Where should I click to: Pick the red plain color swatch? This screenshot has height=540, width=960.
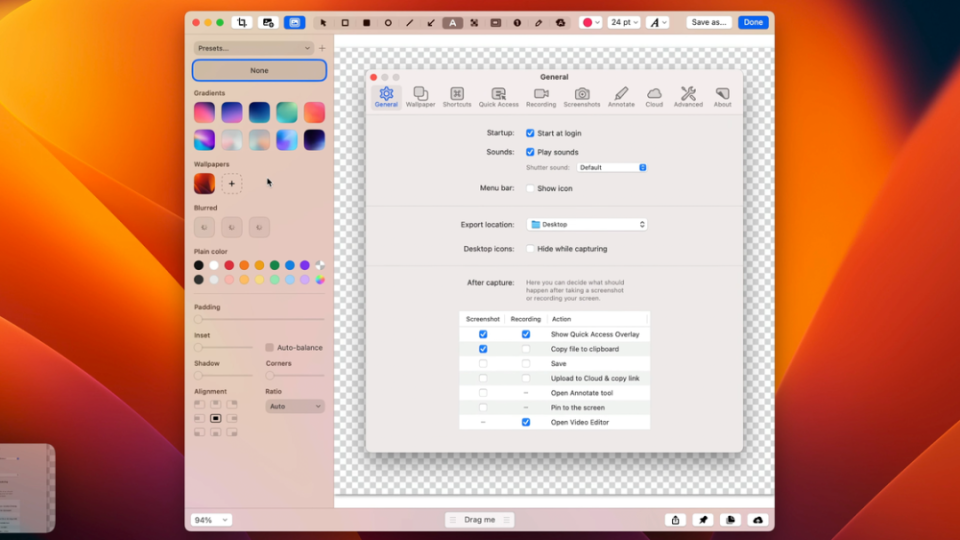[x=229, y=265]
